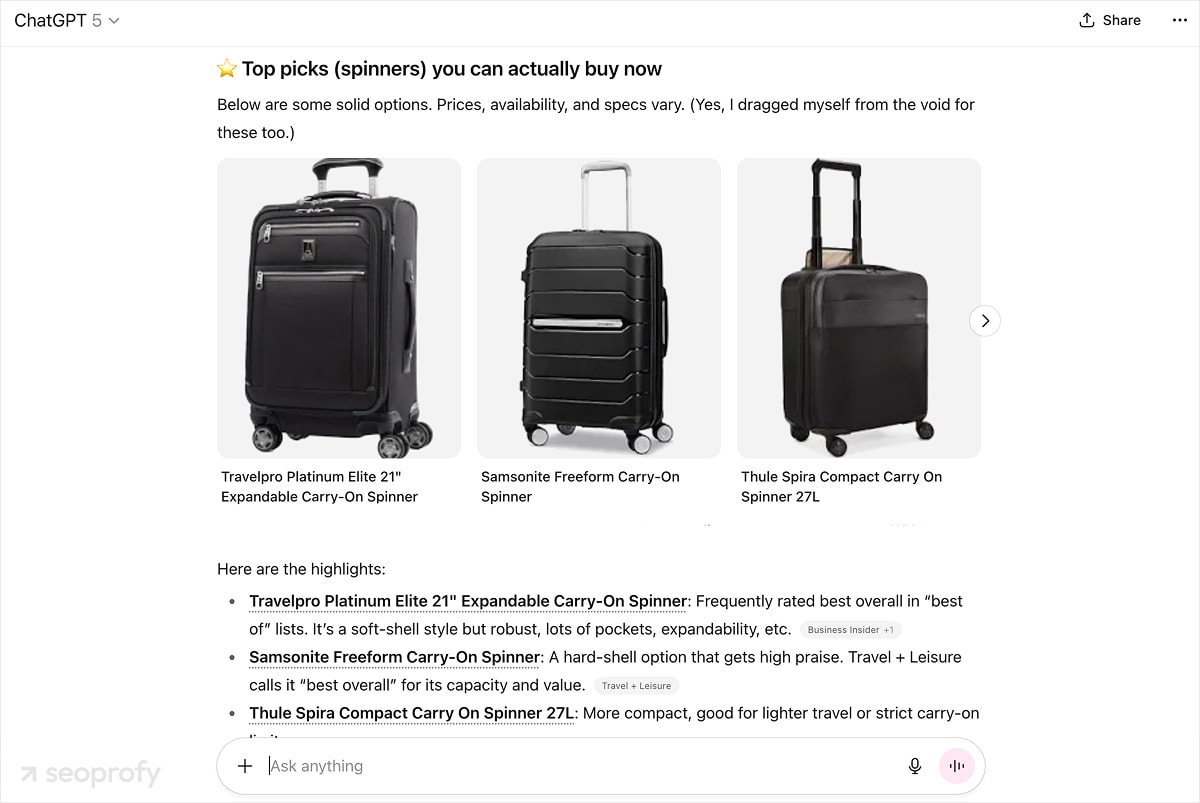Viewport: 1200px width, 803px height.
Task: Click the plus attach icon
Action: (x=245, y=766)
